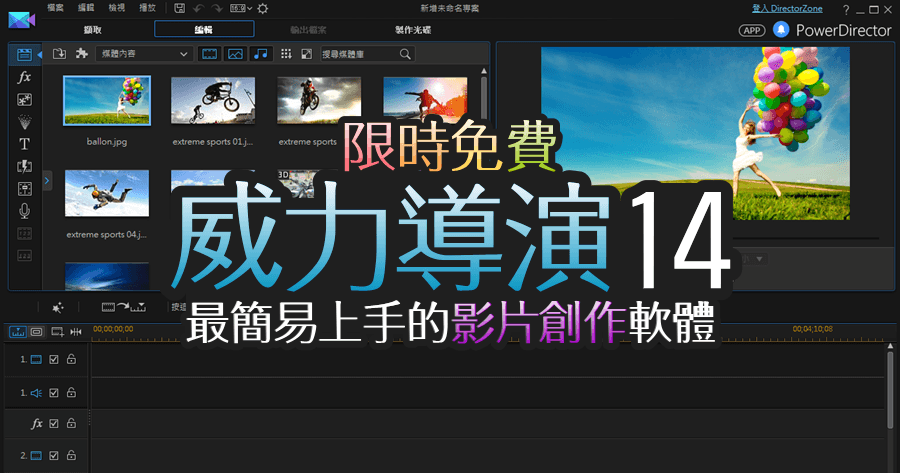Lock the fx track
The image size is (900, 473).
pos(71,423)
